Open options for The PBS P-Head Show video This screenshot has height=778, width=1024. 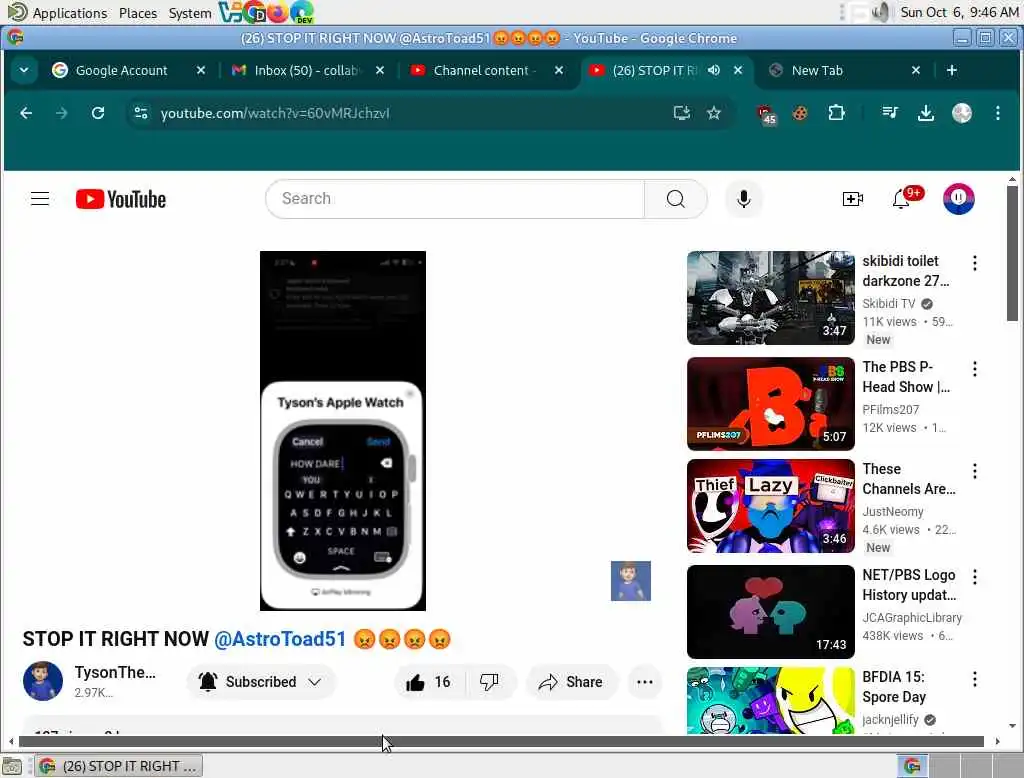(x=974, y=369)
